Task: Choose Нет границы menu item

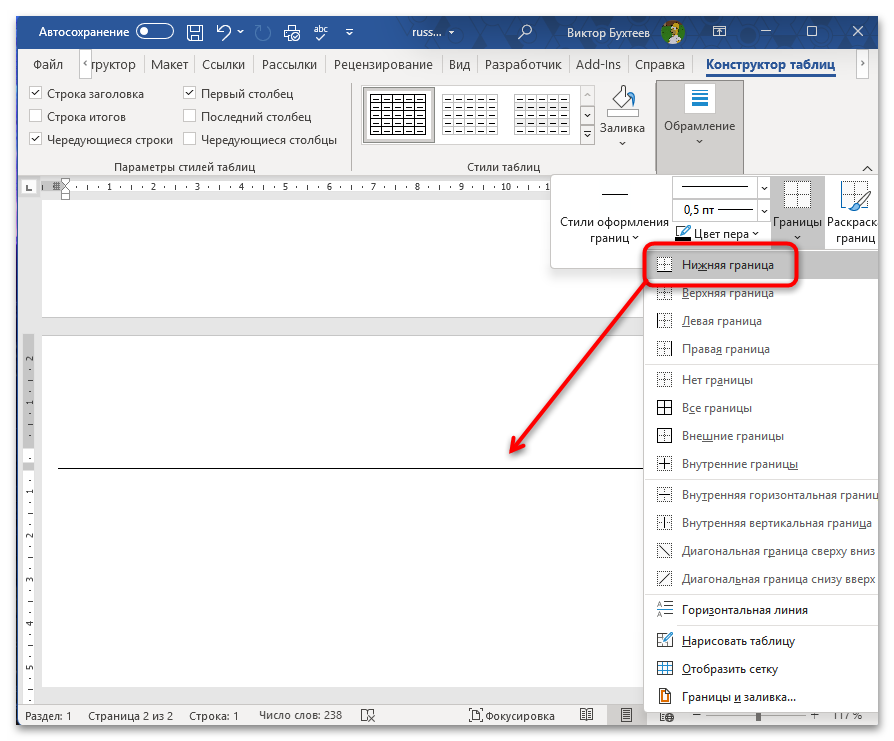Action: pos(761,380)
